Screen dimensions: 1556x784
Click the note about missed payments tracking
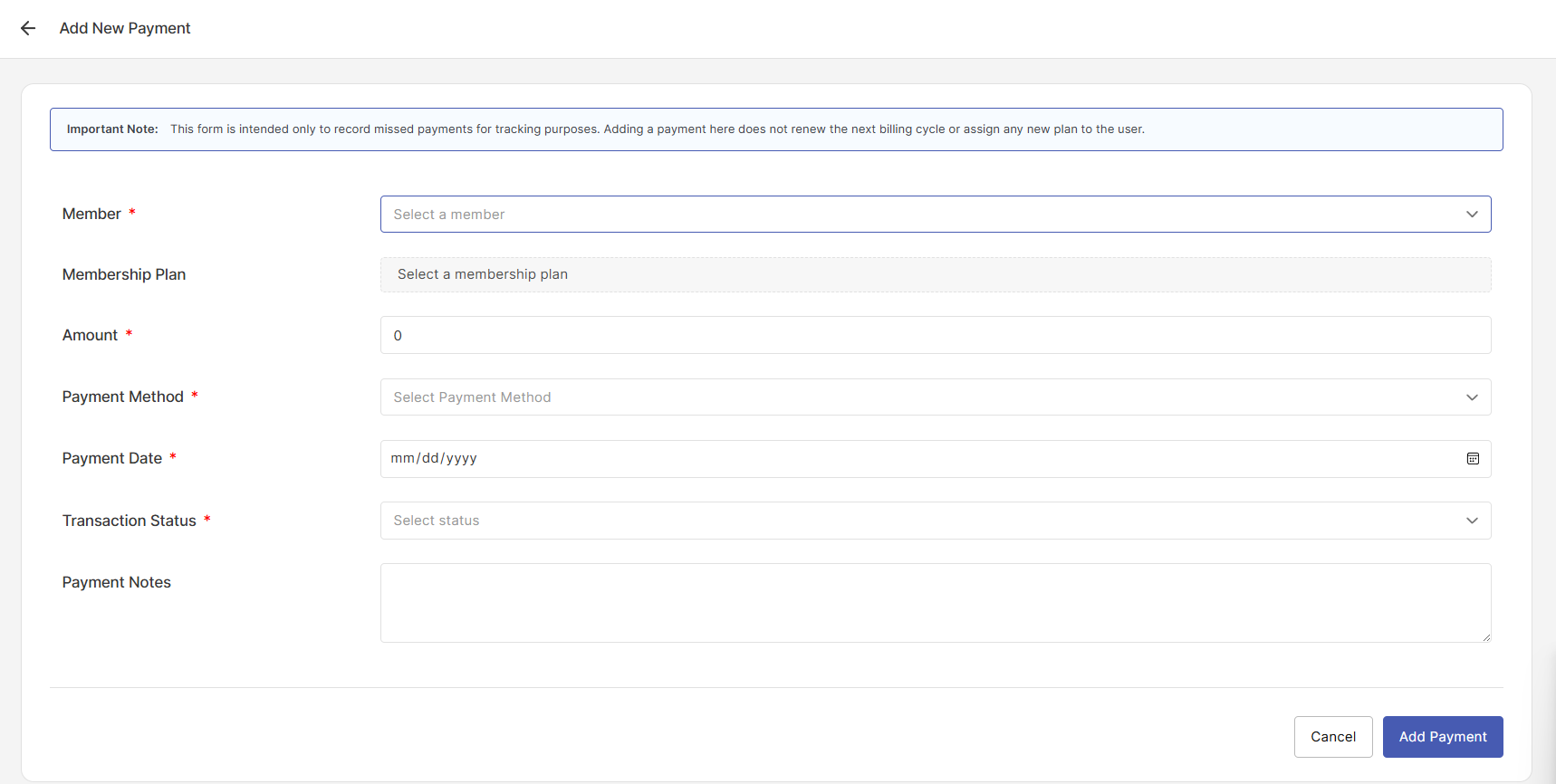coord(658,129)
